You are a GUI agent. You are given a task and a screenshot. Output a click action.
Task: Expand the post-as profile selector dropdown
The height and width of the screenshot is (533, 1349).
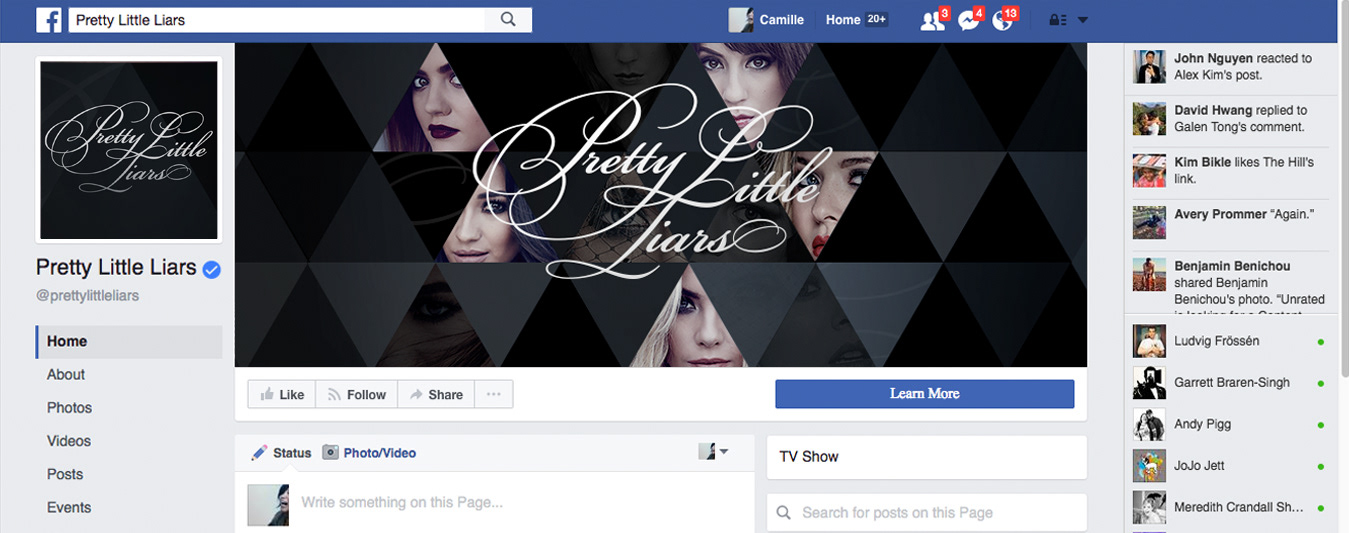[713, 452]
